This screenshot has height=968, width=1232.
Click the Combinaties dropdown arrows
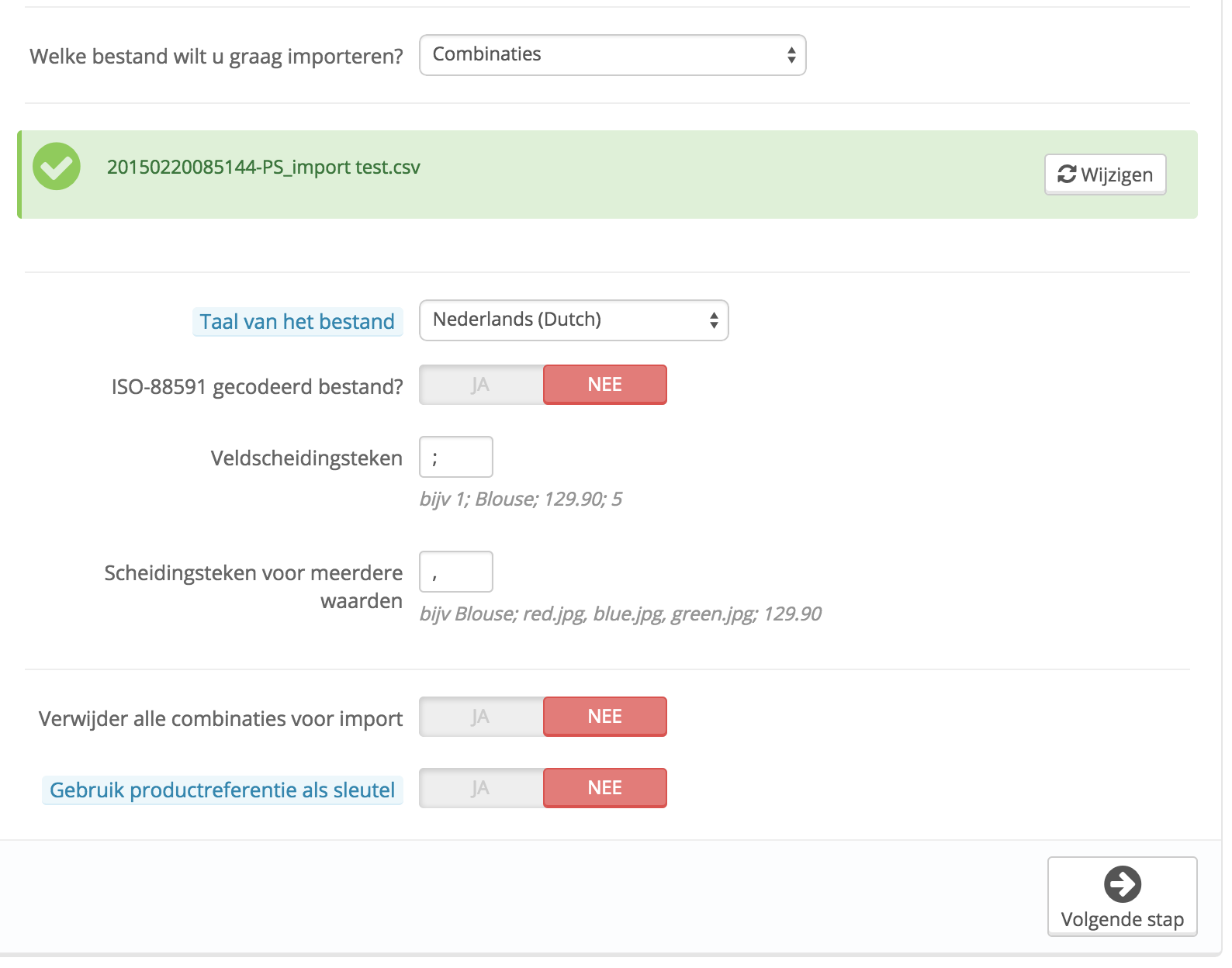pos(791,55)
